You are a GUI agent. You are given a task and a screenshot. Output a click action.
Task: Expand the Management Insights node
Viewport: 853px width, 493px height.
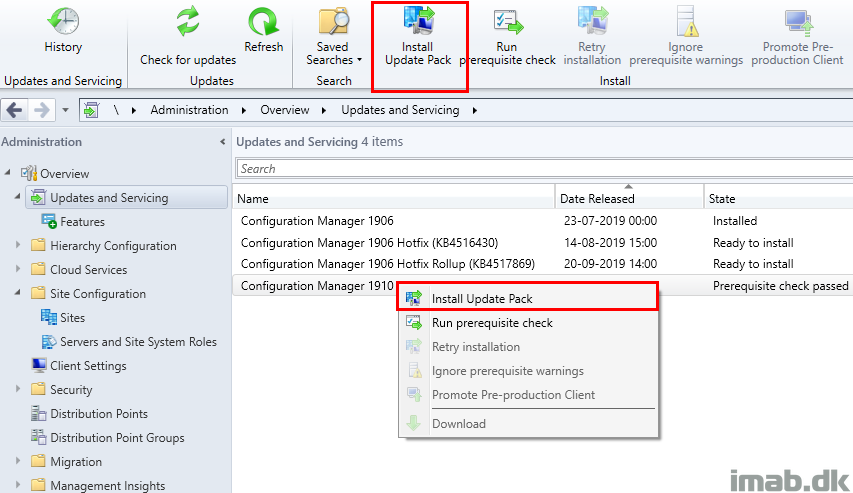(18, 484)
